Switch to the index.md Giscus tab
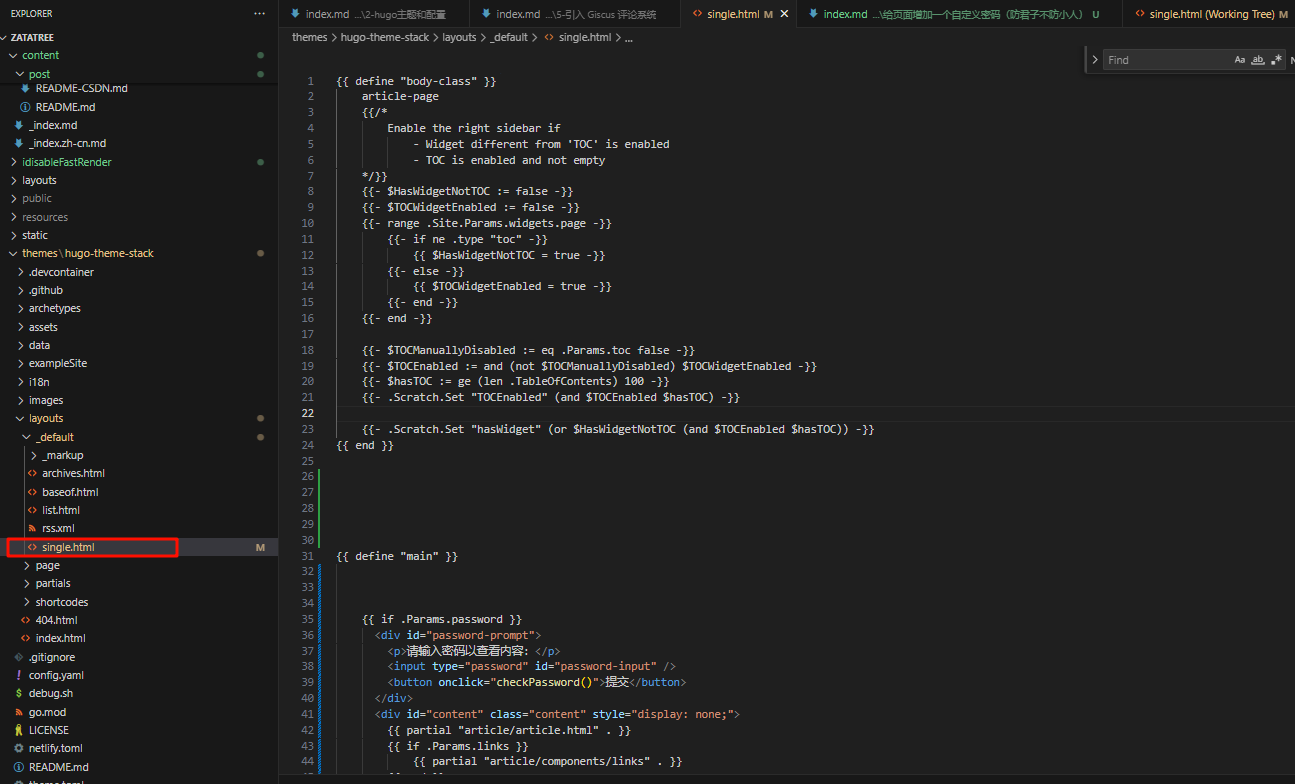The image size is (1295, 784). click(574, 14)
